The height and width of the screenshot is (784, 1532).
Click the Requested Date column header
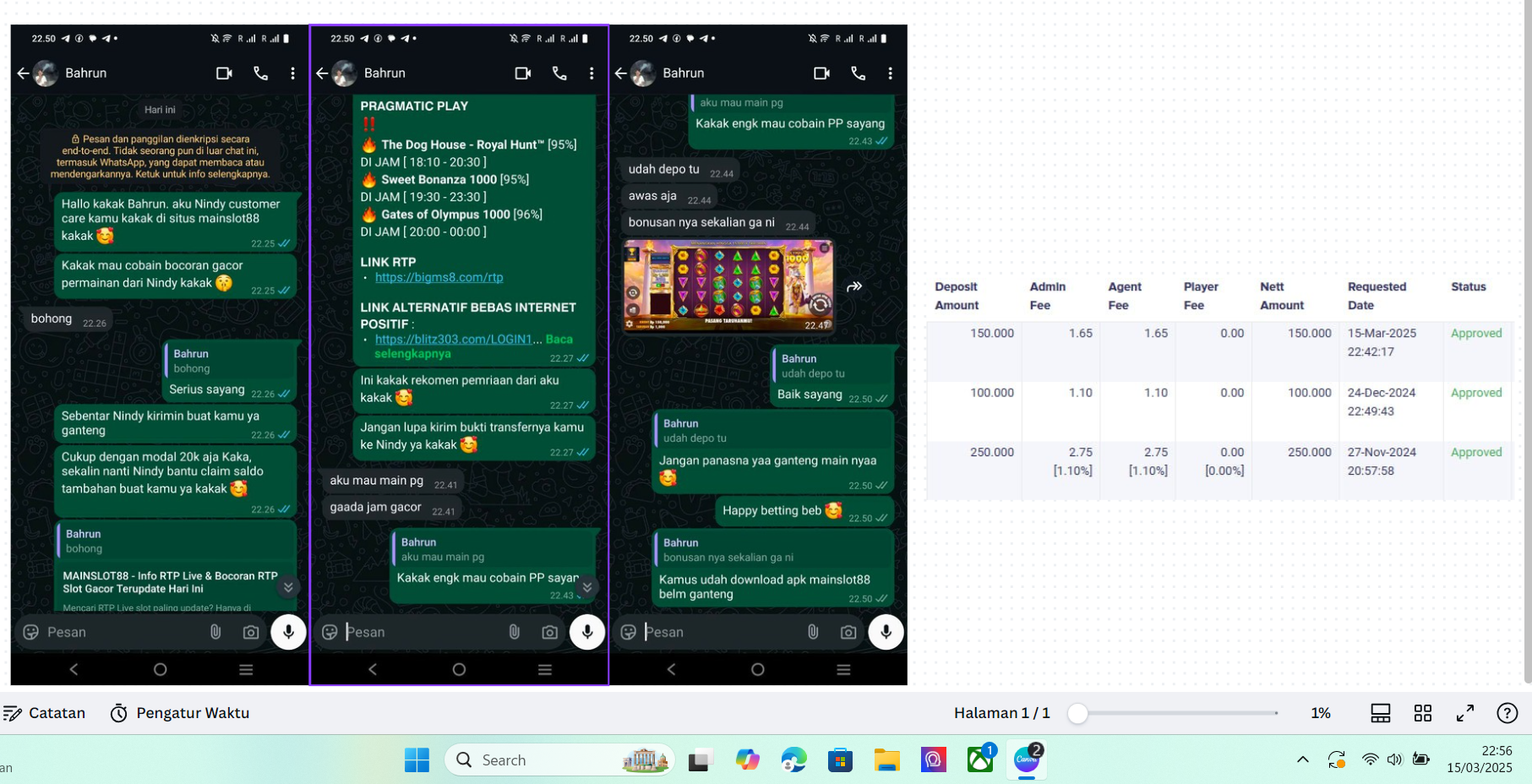coord(1377,296)
